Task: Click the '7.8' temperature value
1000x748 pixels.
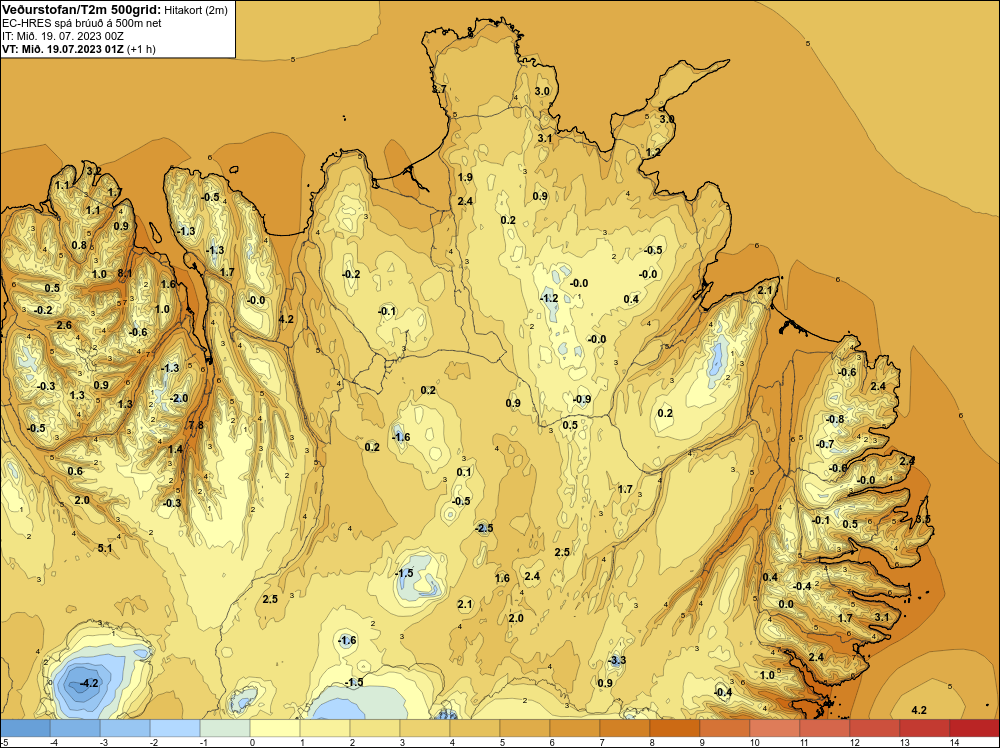Action: tap(196, 425)
